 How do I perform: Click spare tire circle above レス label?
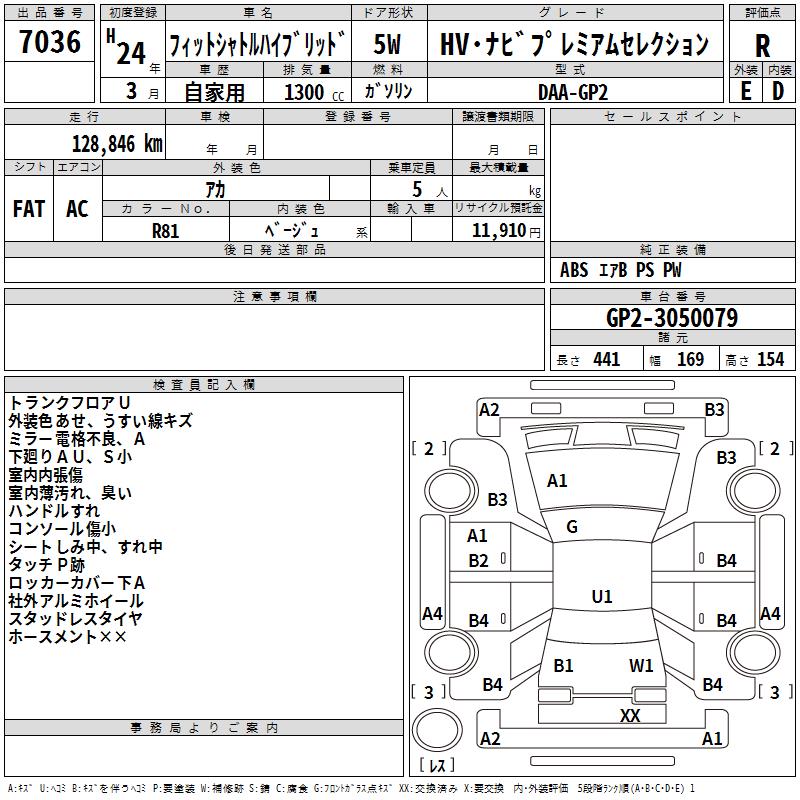pos(437,729)
